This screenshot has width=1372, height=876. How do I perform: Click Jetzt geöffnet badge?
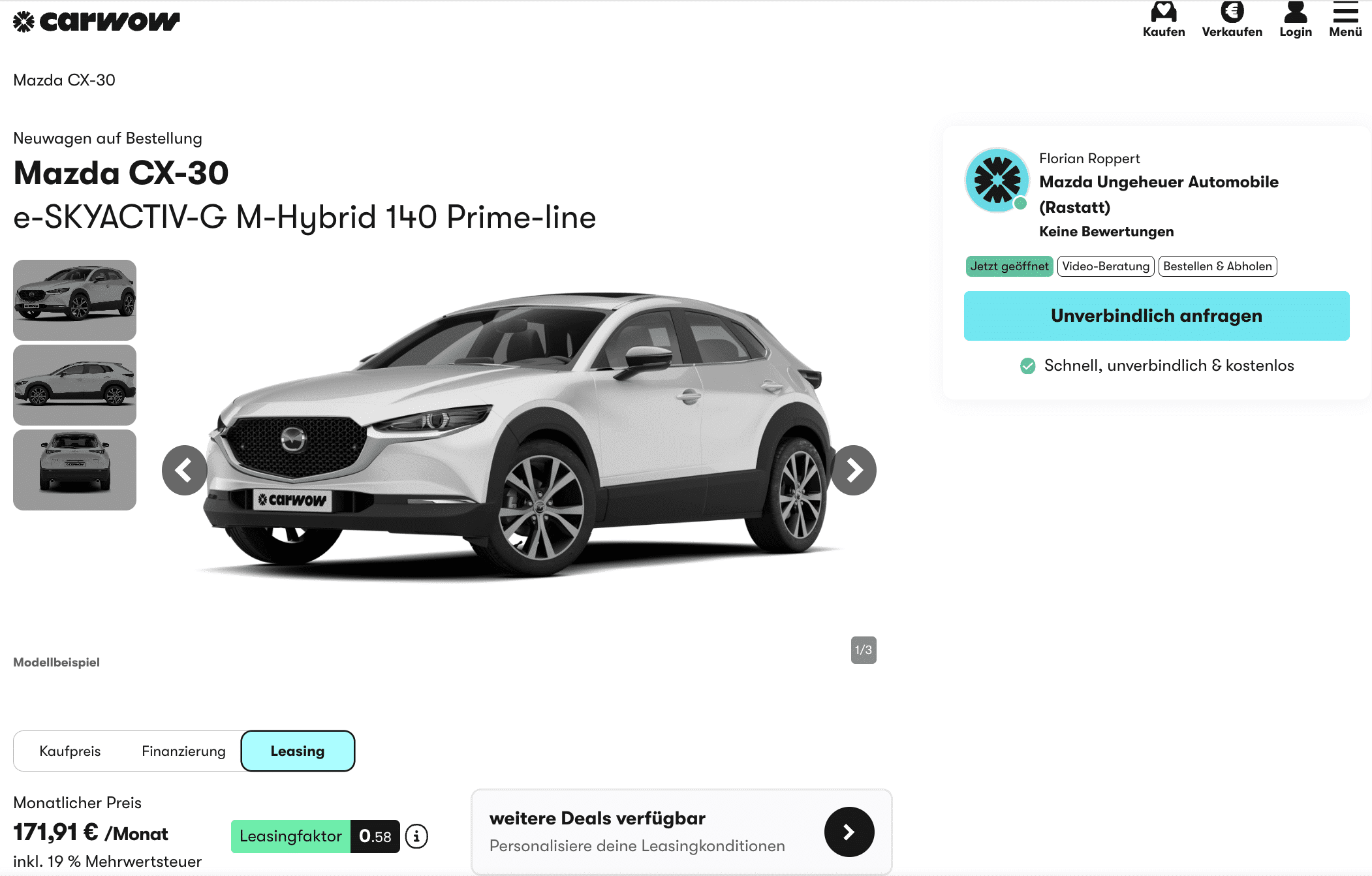pyautogui.click(x=1009, y=266)
